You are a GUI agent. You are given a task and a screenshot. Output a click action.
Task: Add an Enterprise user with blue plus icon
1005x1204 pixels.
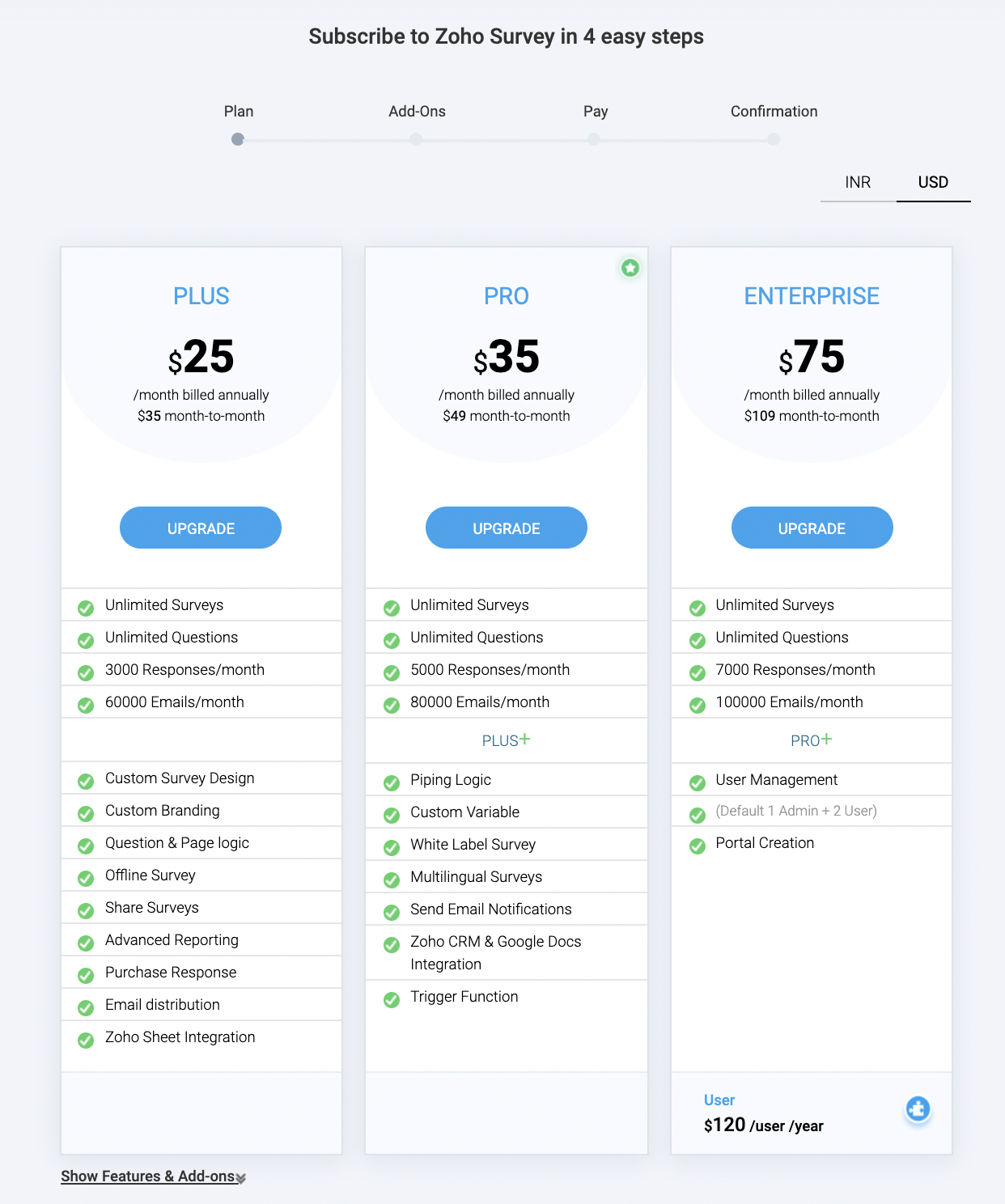(x=918, y=1109)
